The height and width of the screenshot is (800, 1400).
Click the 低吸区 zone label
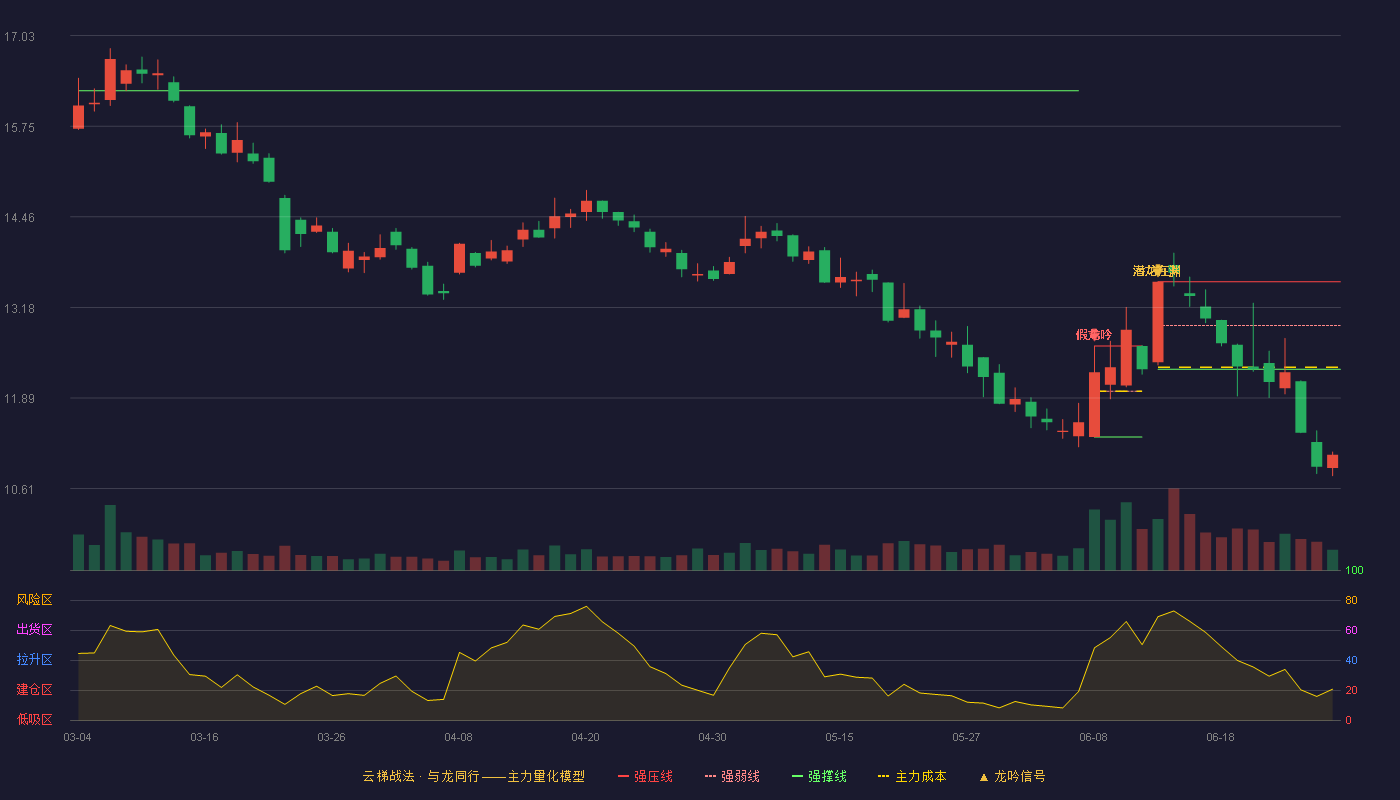coord(34,720)
